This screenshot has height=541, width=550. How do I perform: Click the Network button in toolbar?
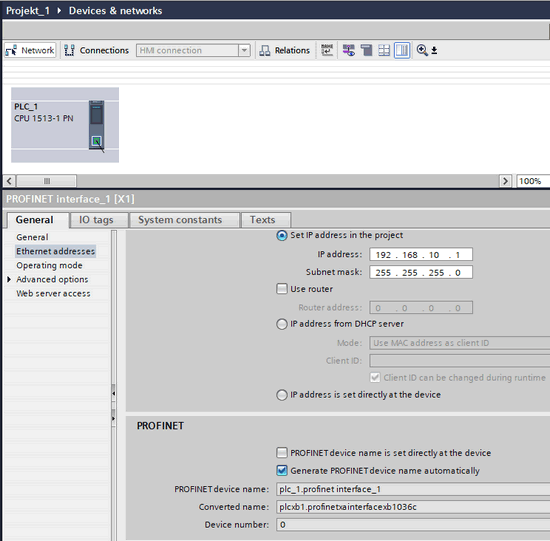(x=30, y=51)
